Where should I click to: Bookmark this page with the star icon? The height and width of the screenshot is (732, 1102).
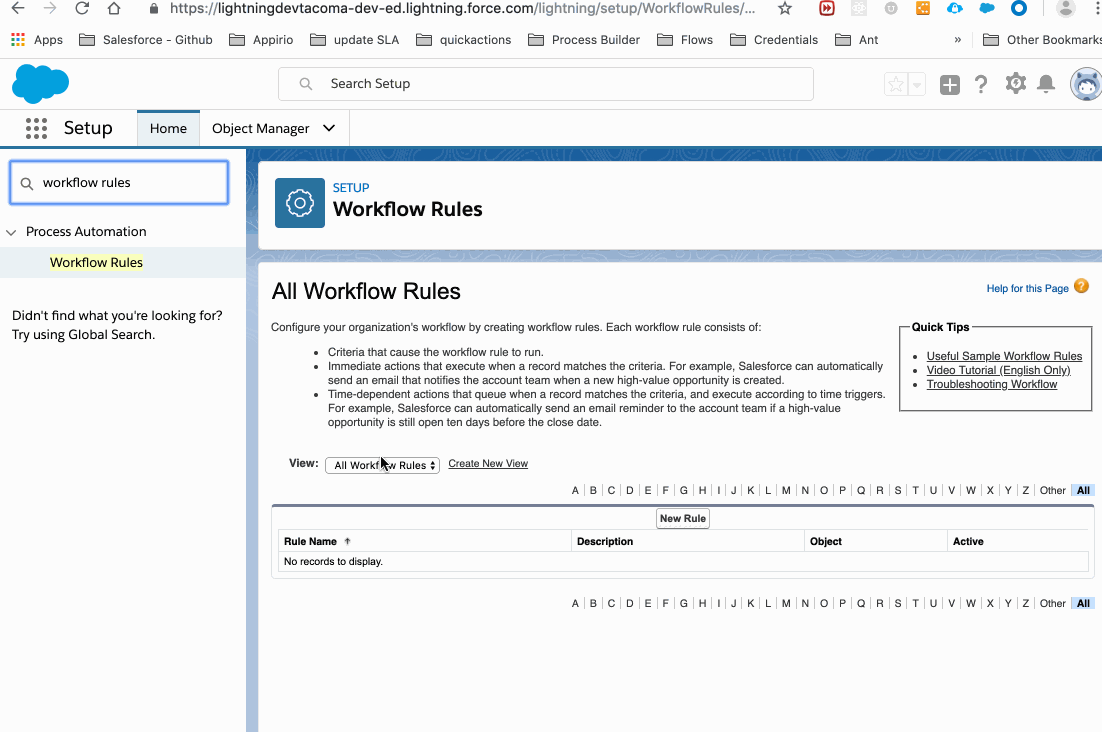tap(785, 8)
